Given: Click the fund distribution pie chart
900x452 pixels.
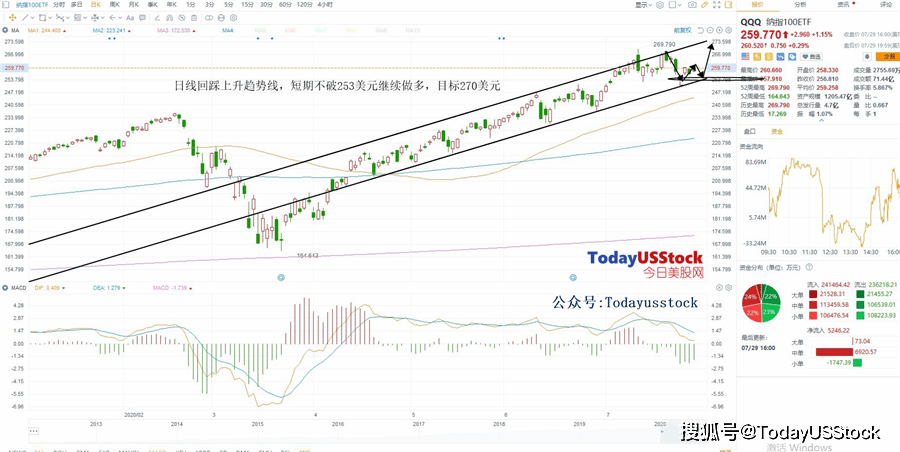Looking at the screenshot, I should (x=761, y=303).
